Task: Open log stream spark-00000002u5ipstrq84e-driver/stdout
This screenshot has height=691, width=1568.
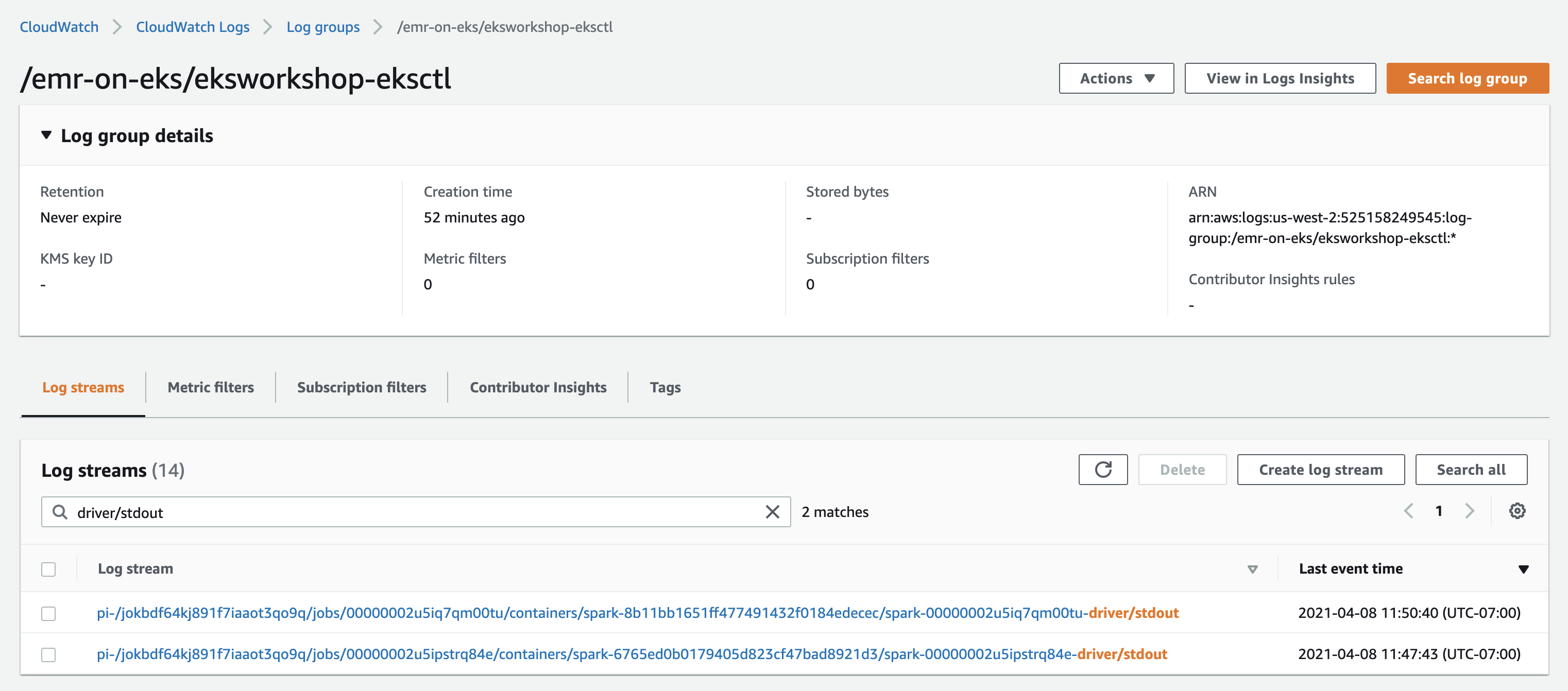Action: click(x=632, y=654)
